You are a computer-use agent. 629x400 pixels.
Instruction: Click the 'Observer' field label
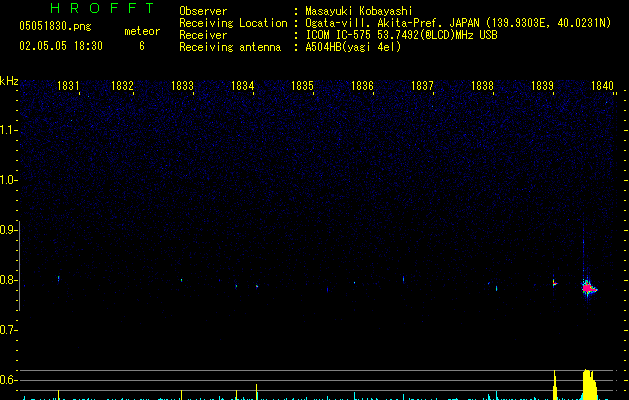[x=203, y=11]
